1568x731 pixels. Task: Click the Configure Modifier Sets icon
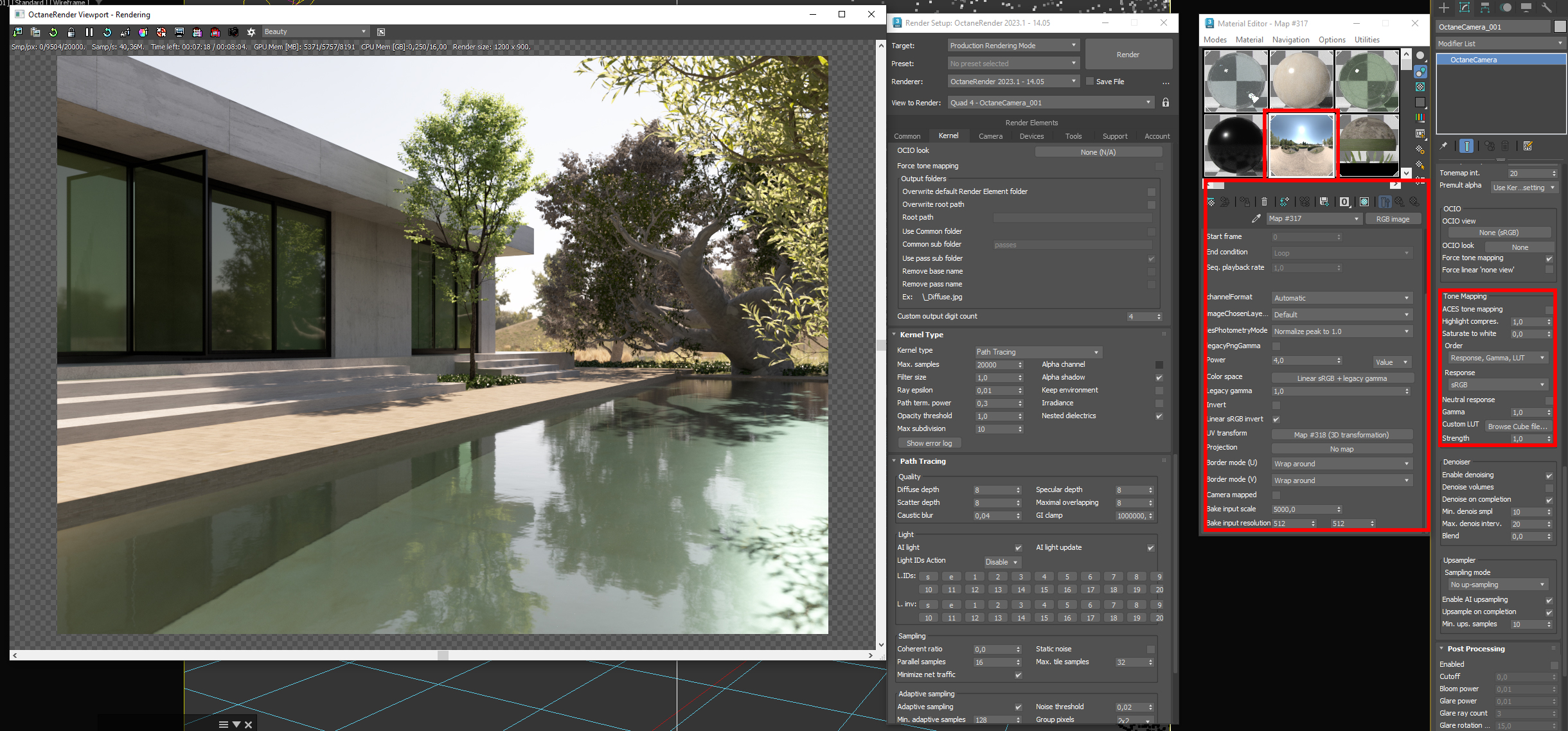point(1528,146)
